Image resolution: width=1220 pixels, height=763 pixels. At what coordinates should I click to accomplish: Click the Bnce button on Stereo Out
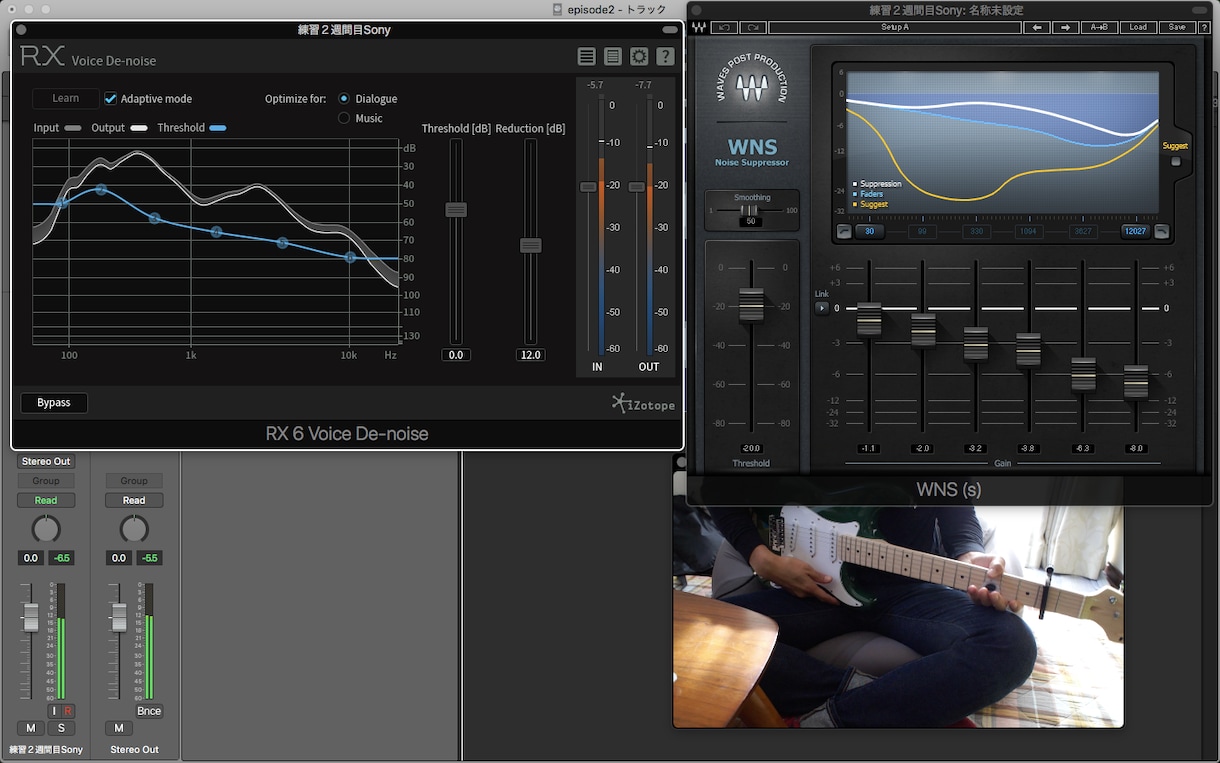click(149, 711)
